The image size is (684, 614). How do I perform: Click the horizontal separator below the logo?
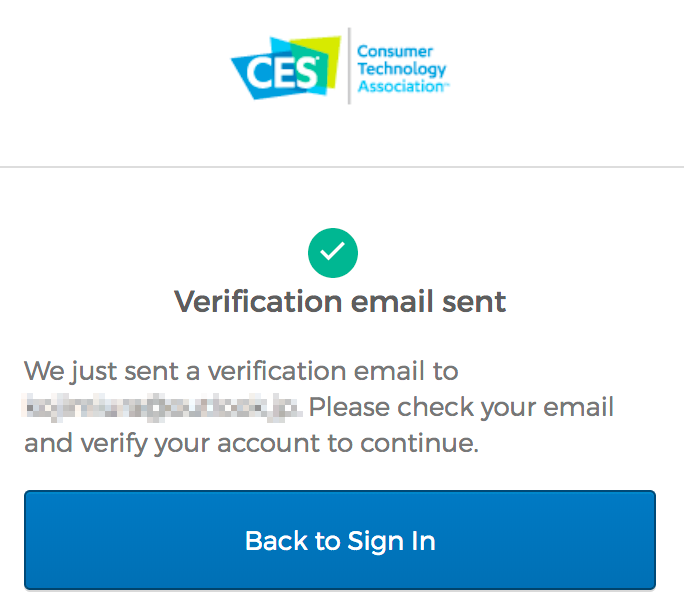point(342,167)
